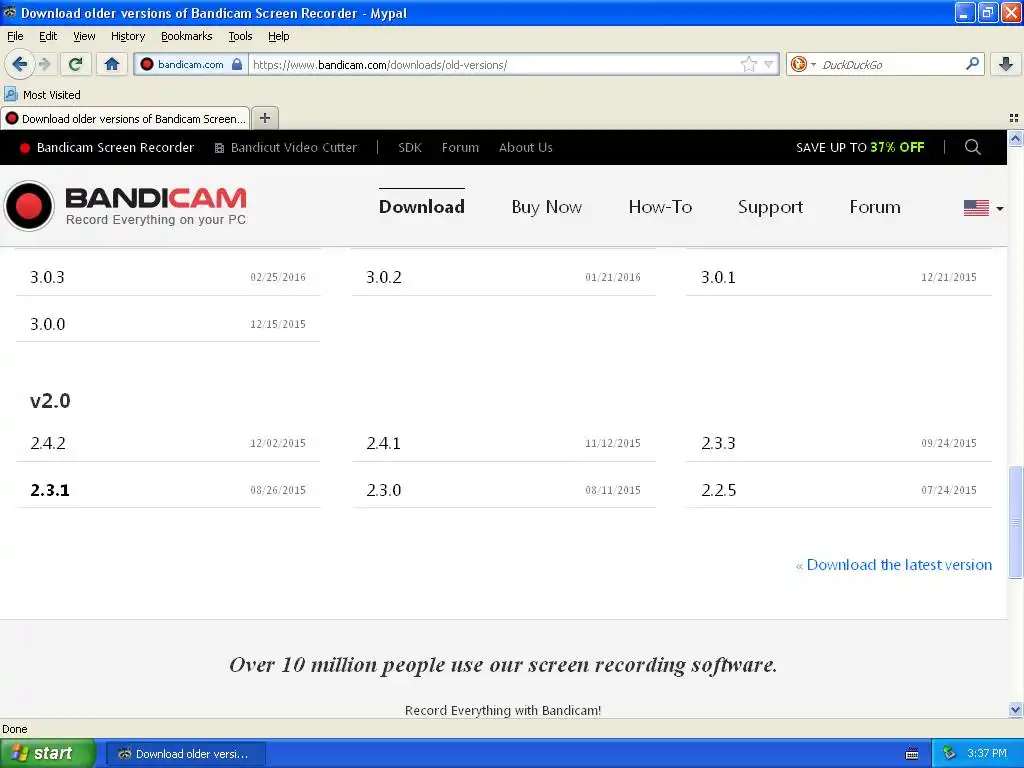The image size is (1024, 768).
Task: Open the Tools menu
Action: (240, 36)
